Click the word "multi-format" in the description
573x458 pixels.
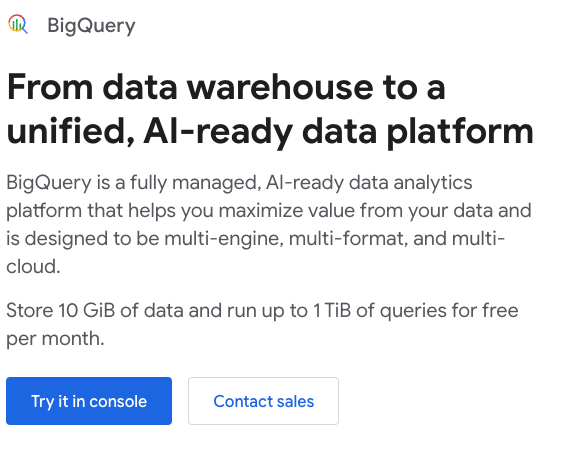[x=348, y=239]
